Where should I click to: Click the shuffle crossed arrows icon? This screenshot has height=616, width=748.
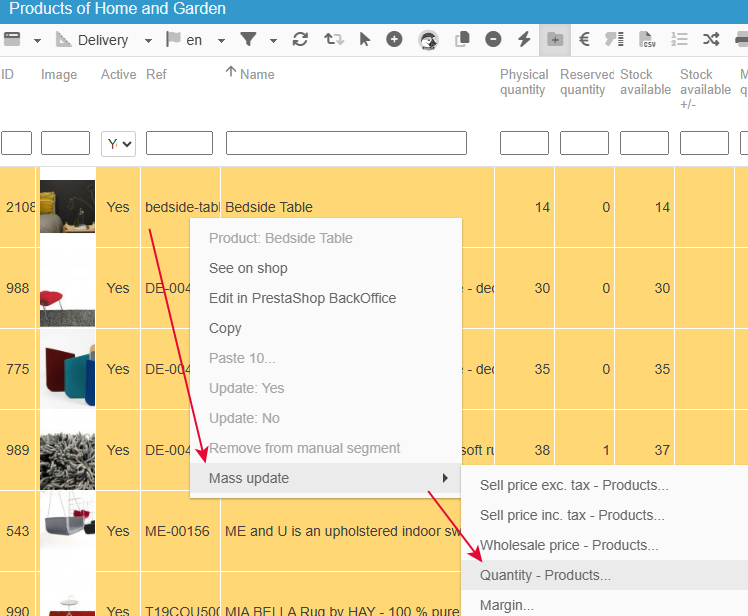click(x=711, y=39)
